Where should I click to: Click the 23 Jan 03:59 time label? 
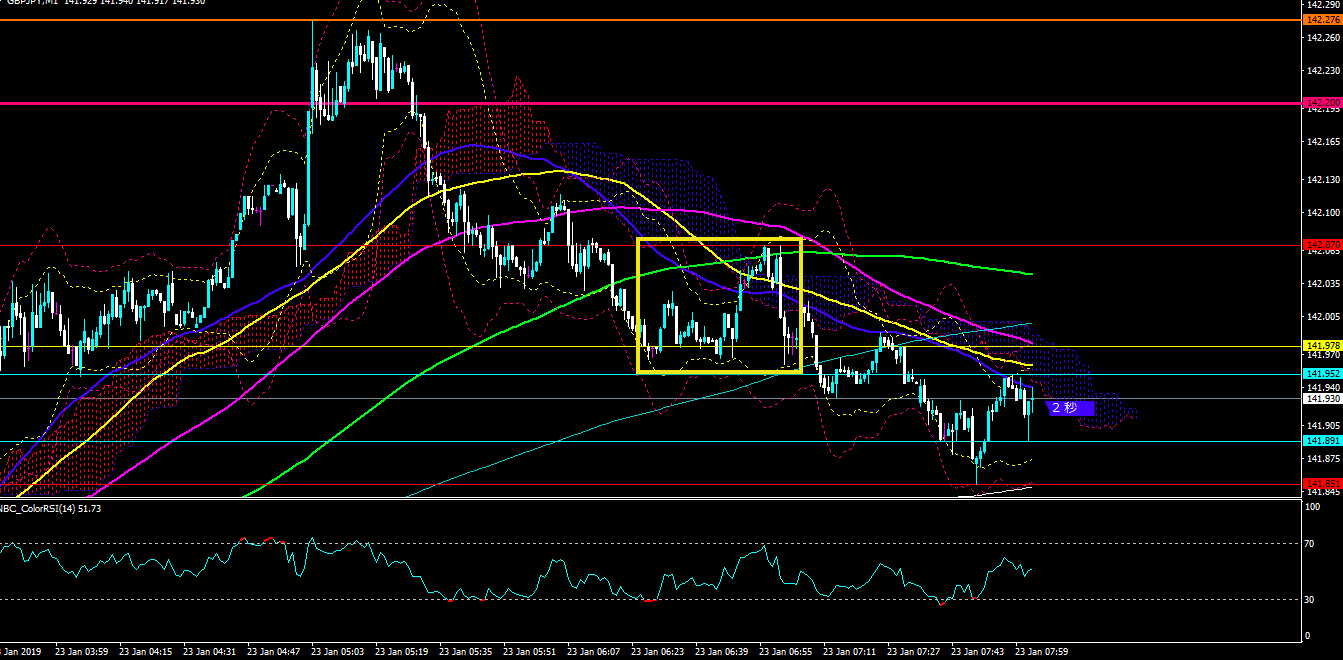coord(82,651)
